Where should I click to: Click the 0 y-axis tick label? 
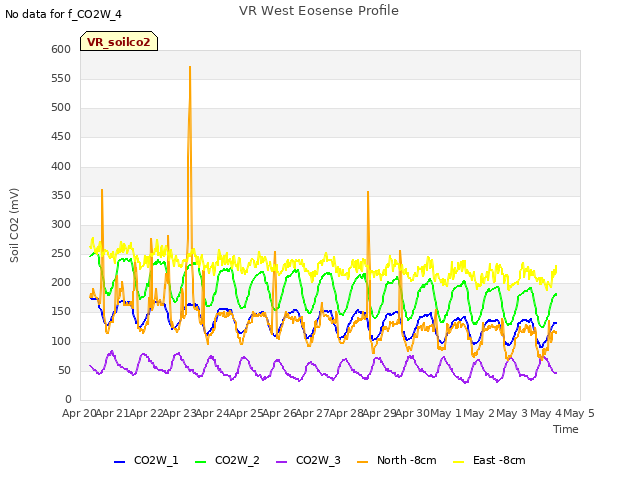[68, 399]
